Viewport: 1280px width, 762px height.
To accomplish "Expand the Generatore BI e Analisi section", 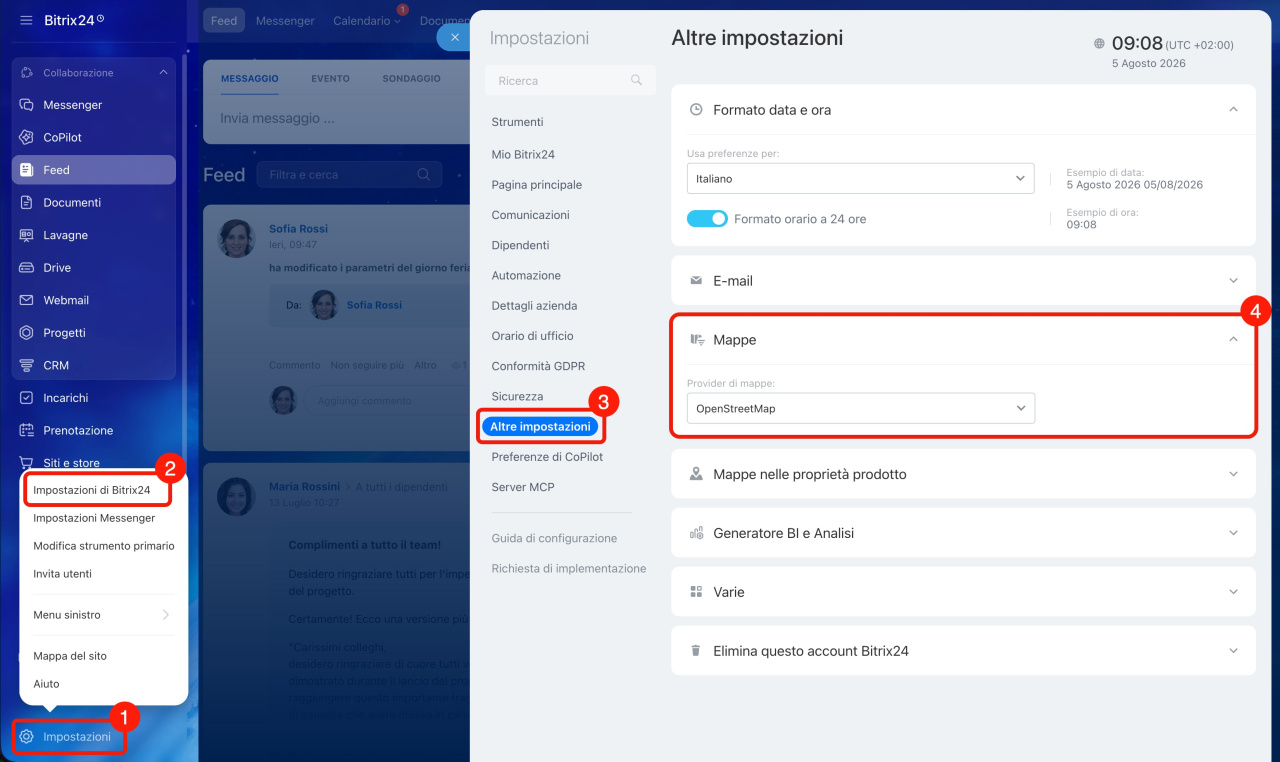I will [1233, 533].
